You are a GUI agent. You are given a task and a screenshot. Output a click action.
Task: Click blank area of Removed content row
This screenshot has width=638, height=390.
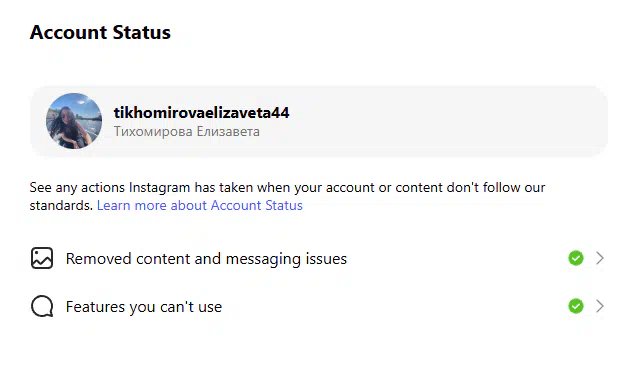tap(456, 259)
